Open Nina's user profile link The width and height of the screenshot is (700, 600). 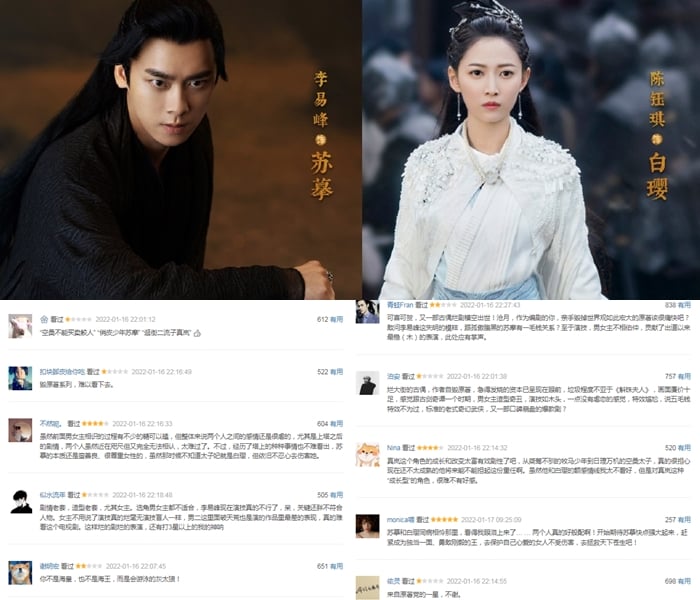pos(393,448)
